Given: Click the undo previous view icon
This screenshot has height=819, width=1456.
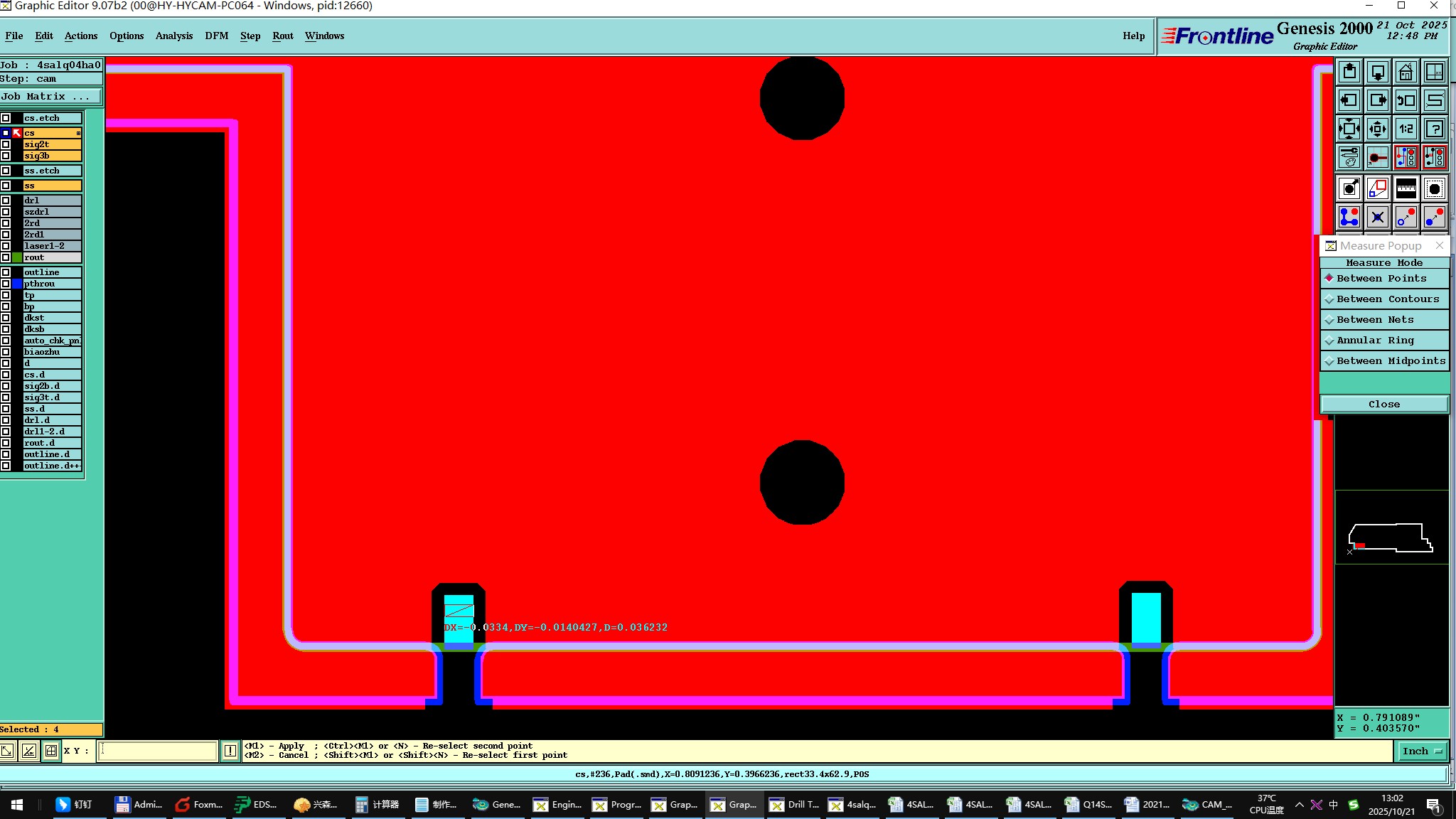Looking at the screenshot, I should click(1406, 100).
